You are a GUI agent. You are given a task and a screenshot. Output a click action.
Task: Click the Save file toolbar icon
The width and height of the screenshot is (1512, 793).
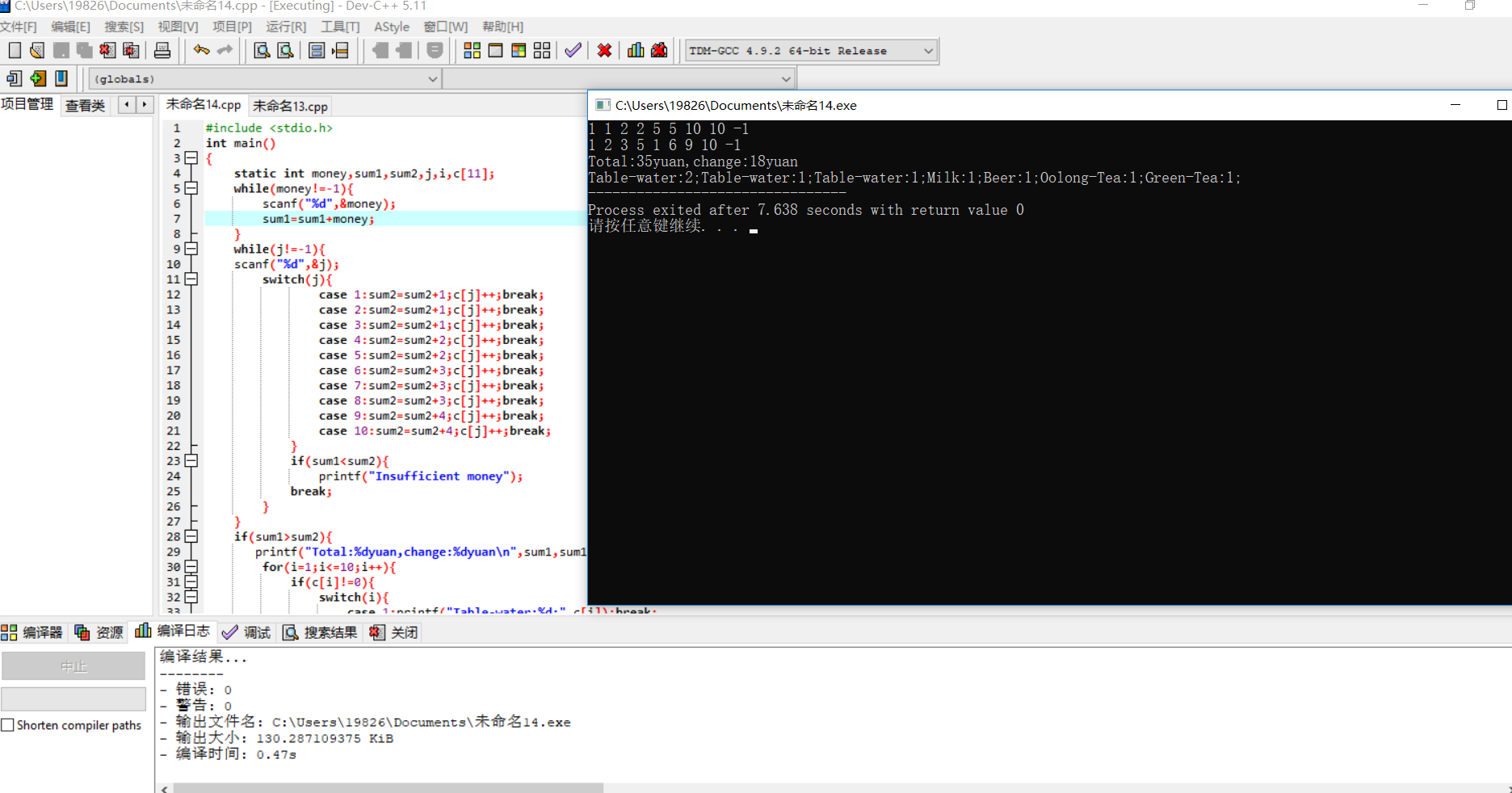[61, 50]
